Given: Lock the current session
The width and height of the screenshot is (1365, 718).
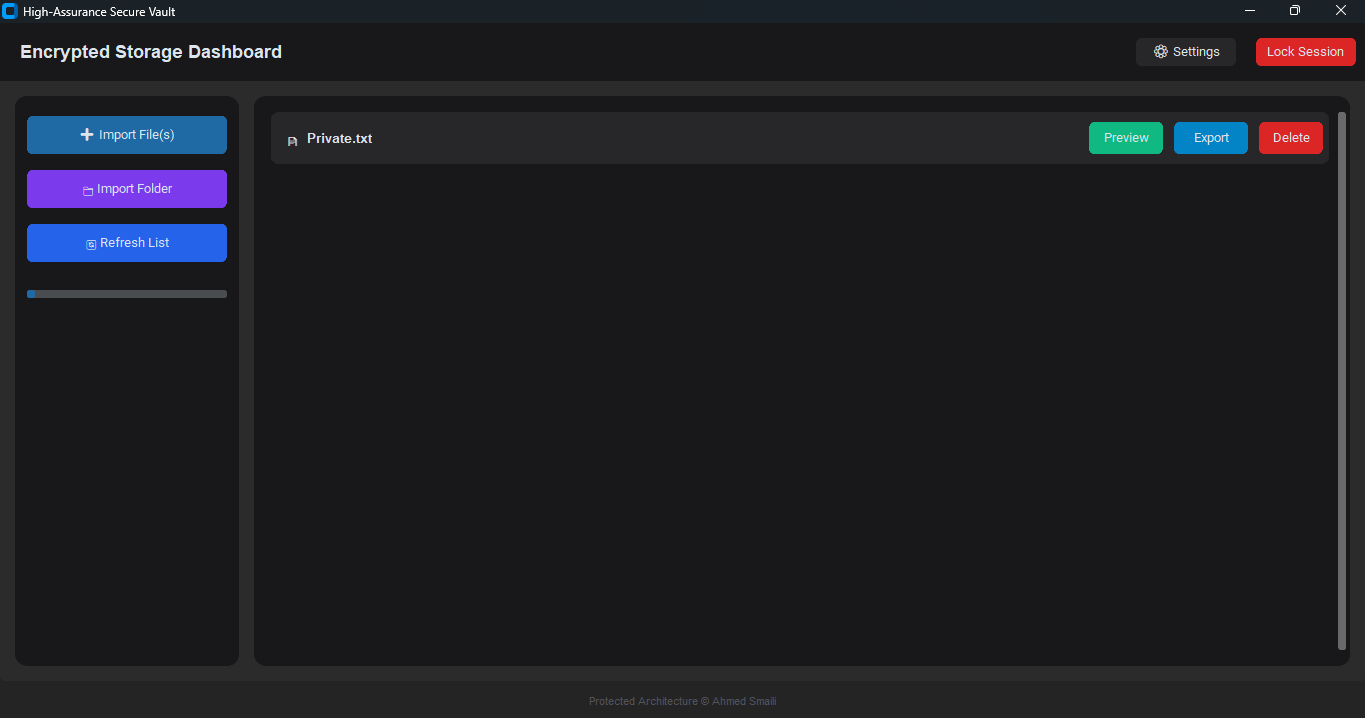Looking at the screenshot, I should pos(1305,52).
